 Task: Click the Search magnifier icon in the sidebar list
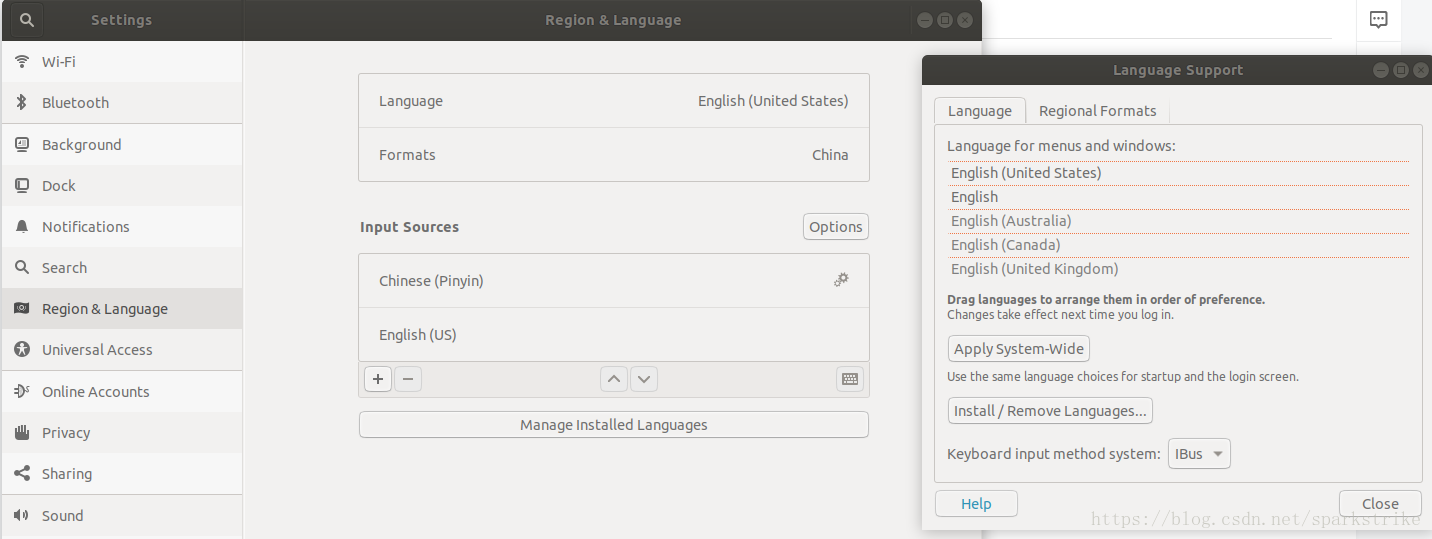tap(22, 267)
